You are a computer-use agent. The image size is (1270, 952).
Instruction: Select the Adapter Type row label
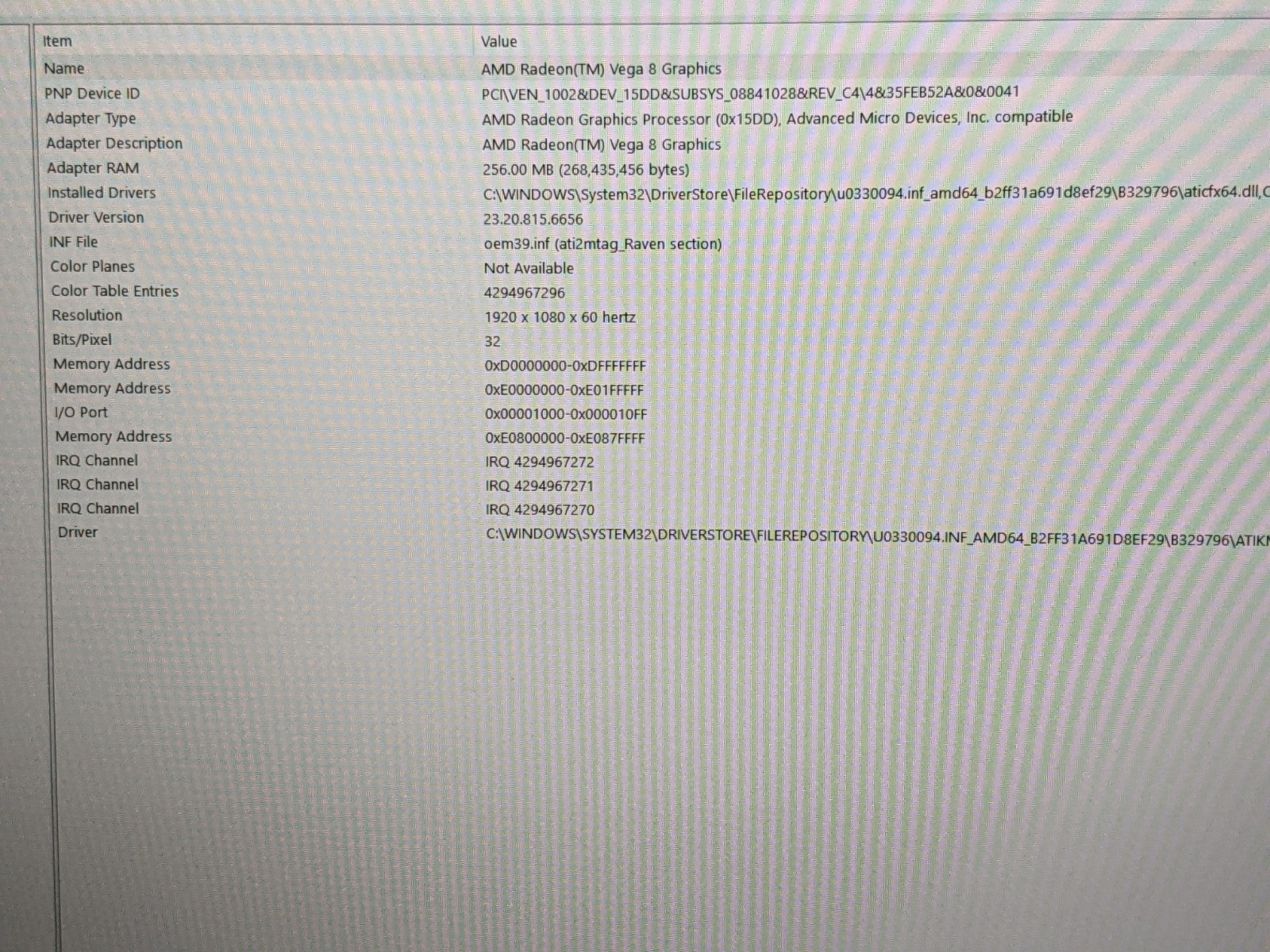[x=90, y=118]
